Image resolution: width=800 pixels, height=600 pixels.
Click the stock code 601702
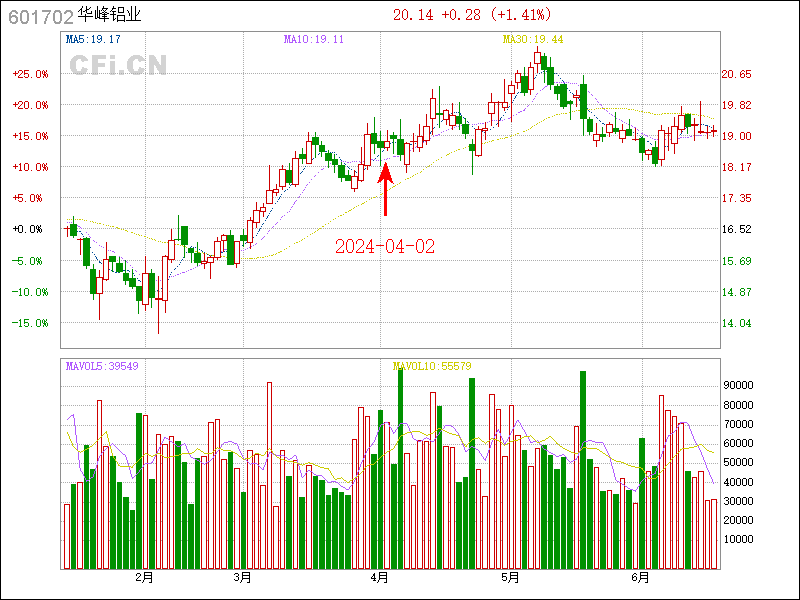point(41,17)
